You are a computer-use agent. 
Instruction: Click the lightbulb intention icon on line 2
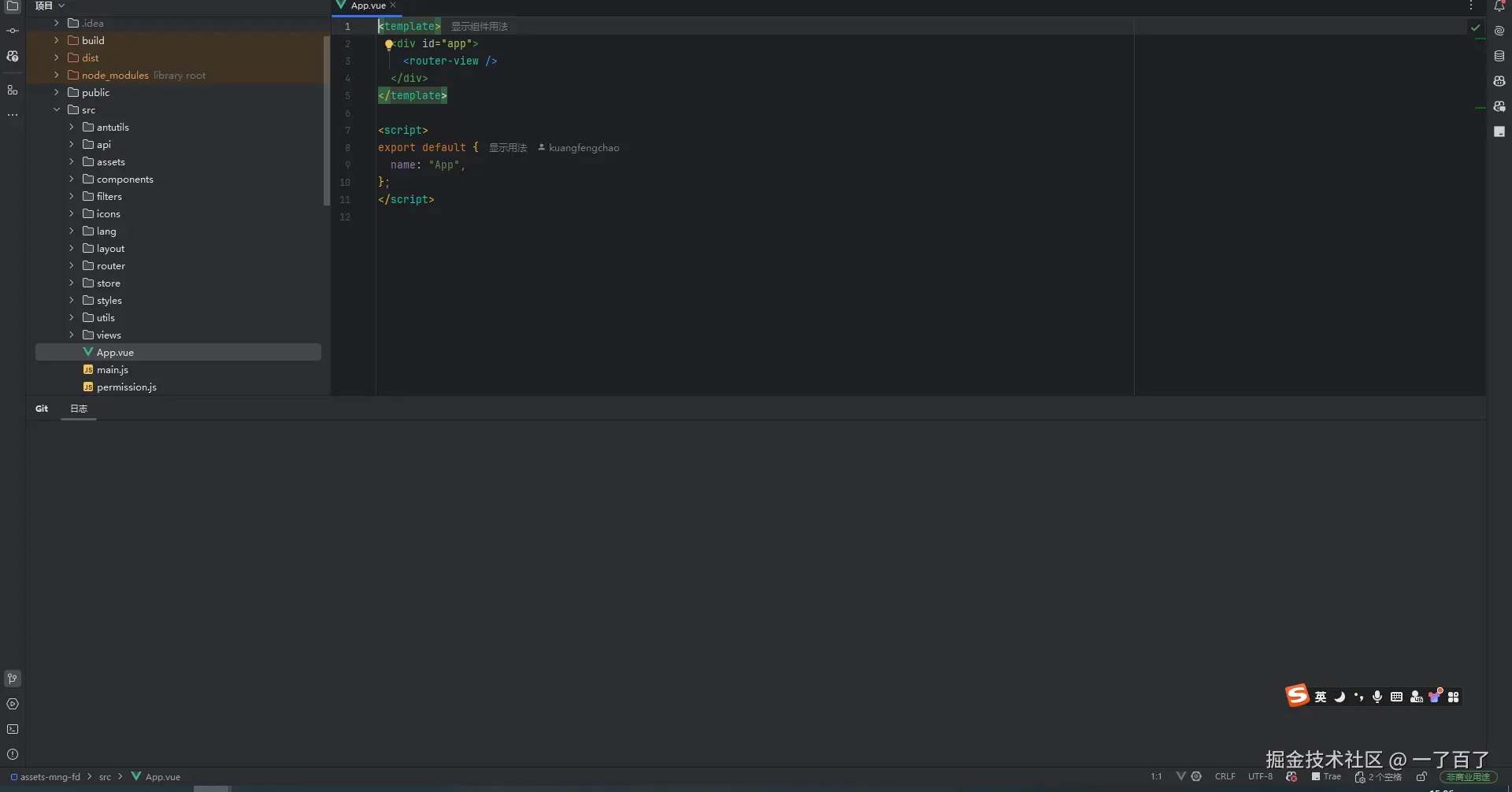coord(388,44)
